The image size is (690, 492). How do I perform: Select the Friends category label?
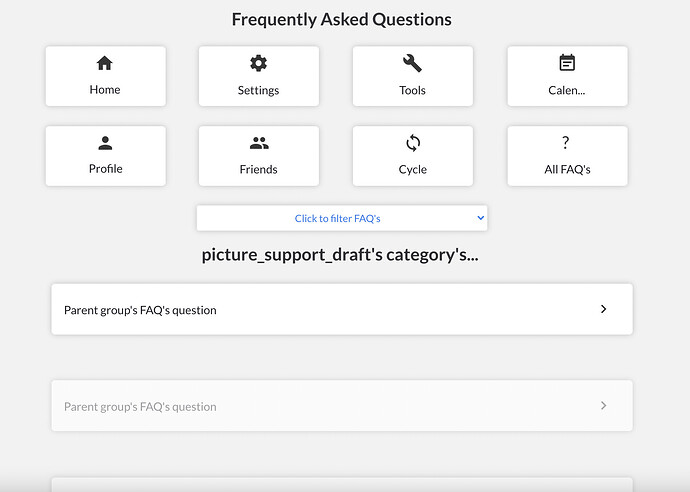[x=258, y=169]
